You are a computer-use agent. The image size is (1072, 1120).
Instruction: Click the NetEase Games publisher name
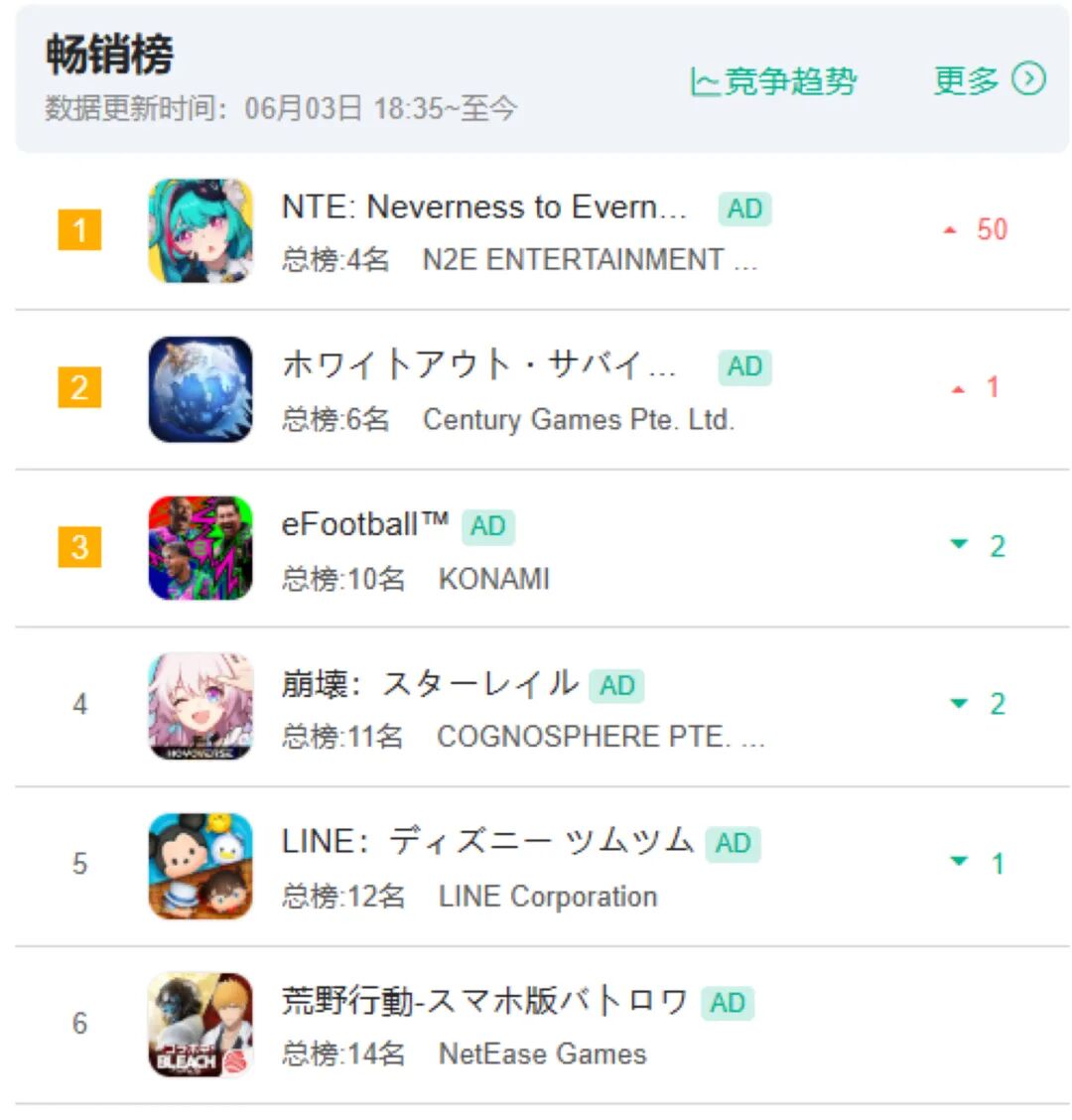point(542,1054)
